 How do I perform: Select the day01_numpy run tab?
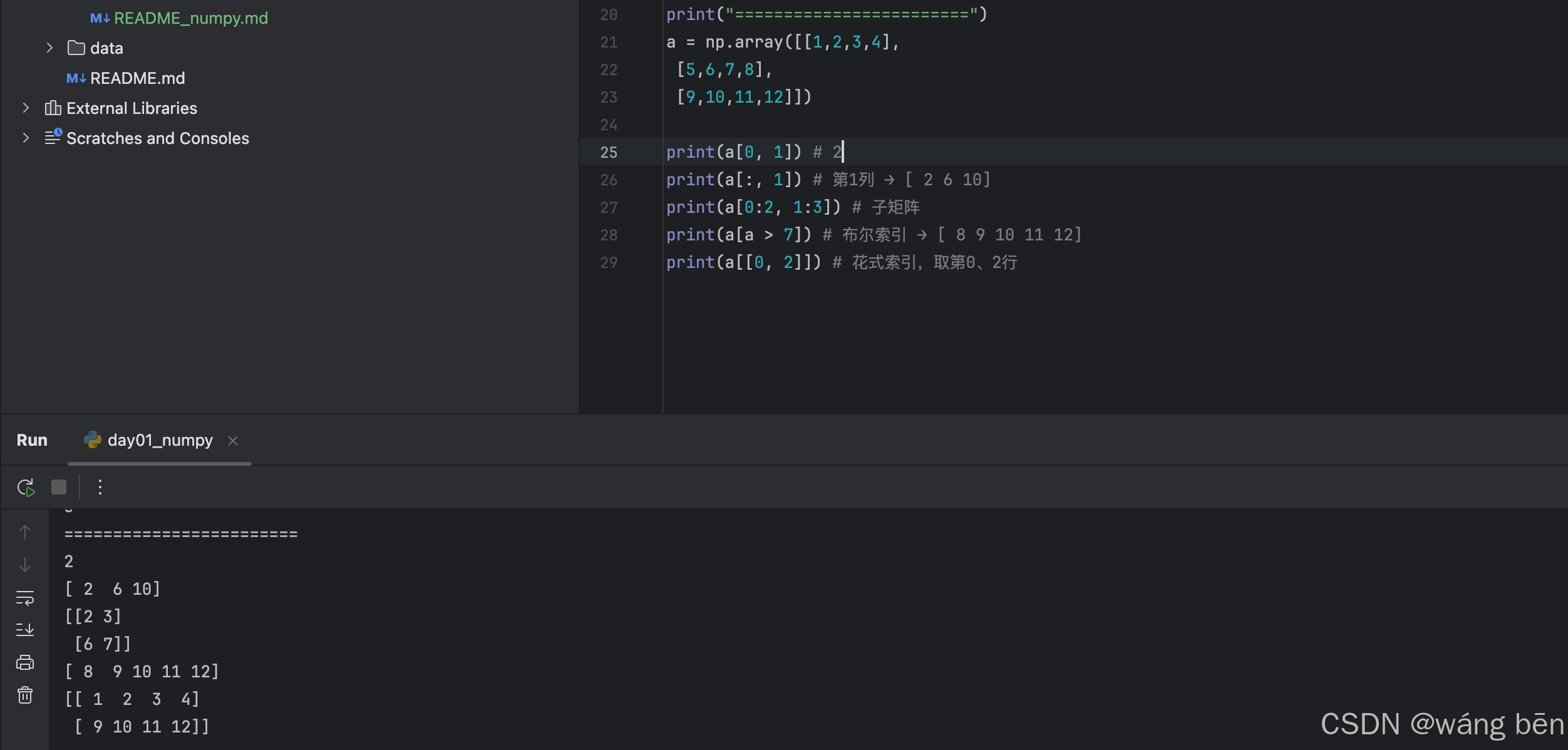click(160, 441)
